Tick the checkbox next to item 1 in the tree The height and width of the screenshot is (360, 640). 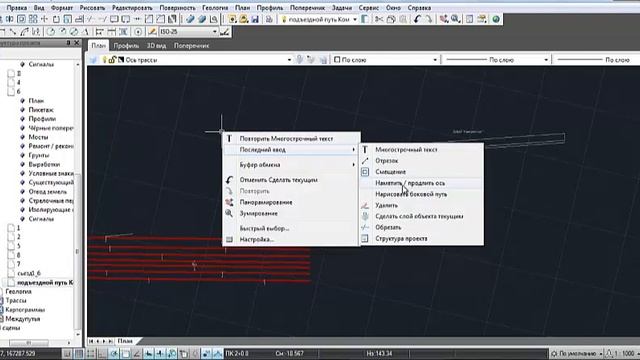[11, 228]
